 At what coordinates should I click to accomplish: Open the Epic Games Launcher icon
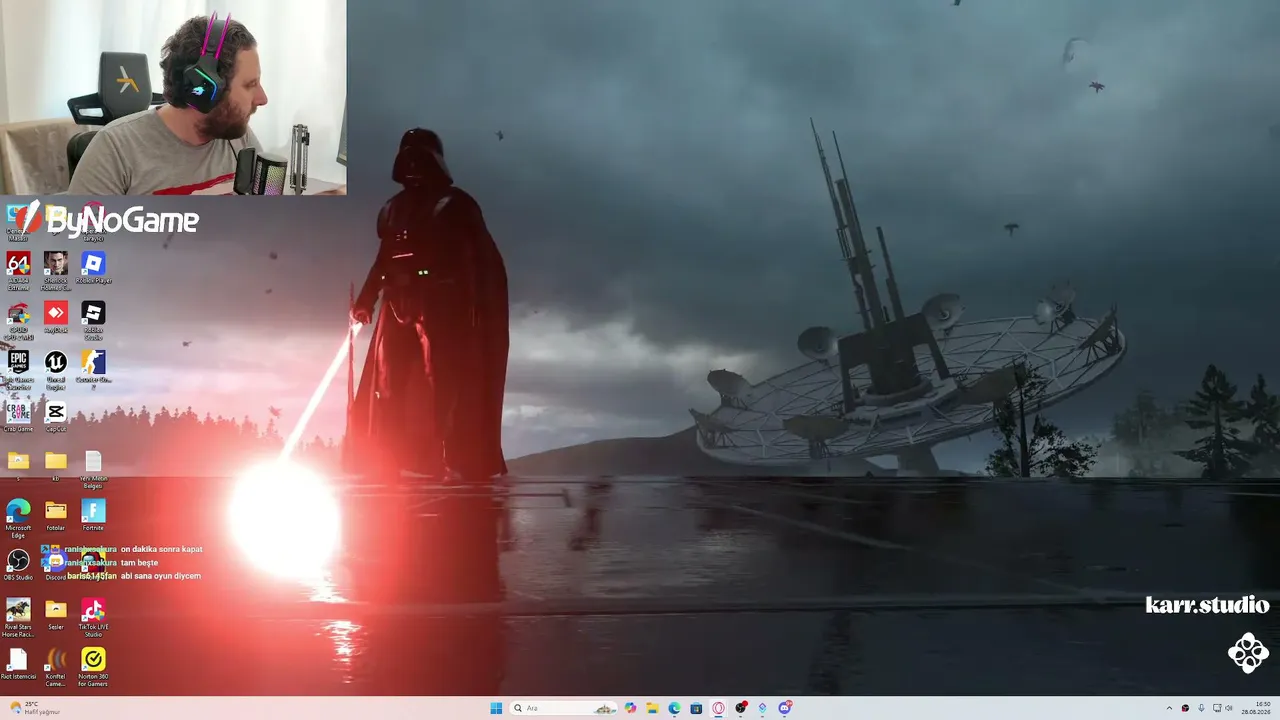18,368
